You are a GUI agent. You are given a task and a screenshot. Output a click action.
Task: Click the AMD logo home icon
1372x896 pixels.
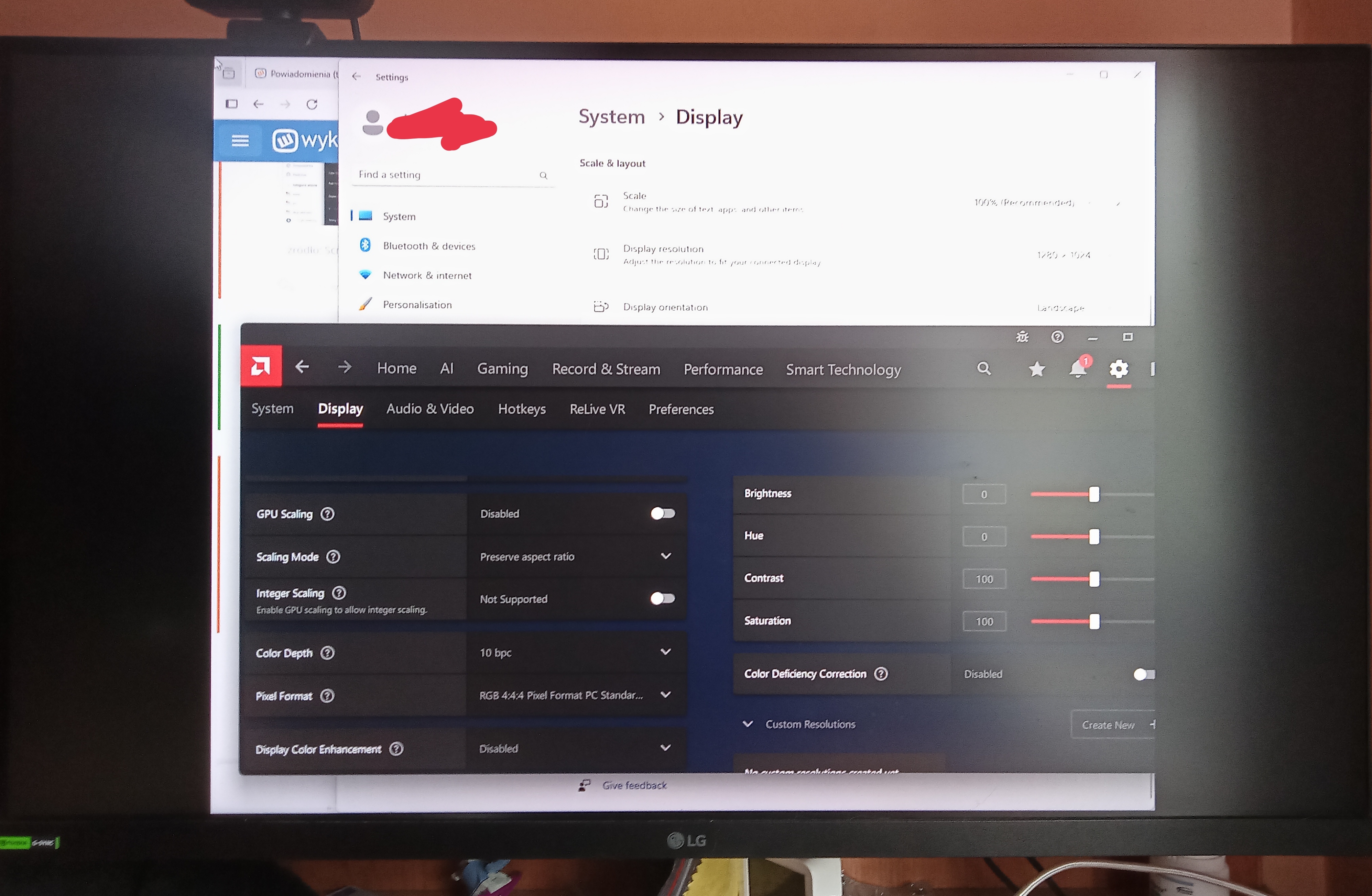[x=261, y=365]
